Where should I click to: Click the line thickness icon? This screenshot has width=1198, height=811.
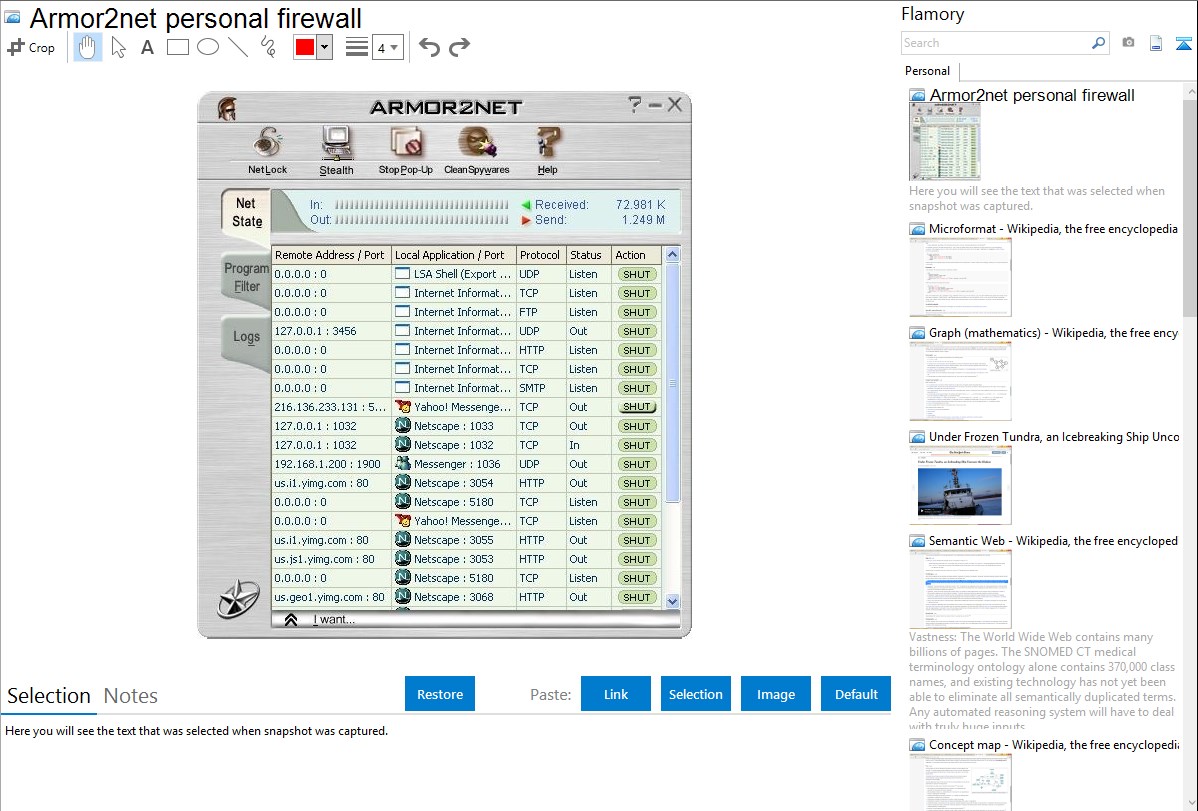point(356,47)
